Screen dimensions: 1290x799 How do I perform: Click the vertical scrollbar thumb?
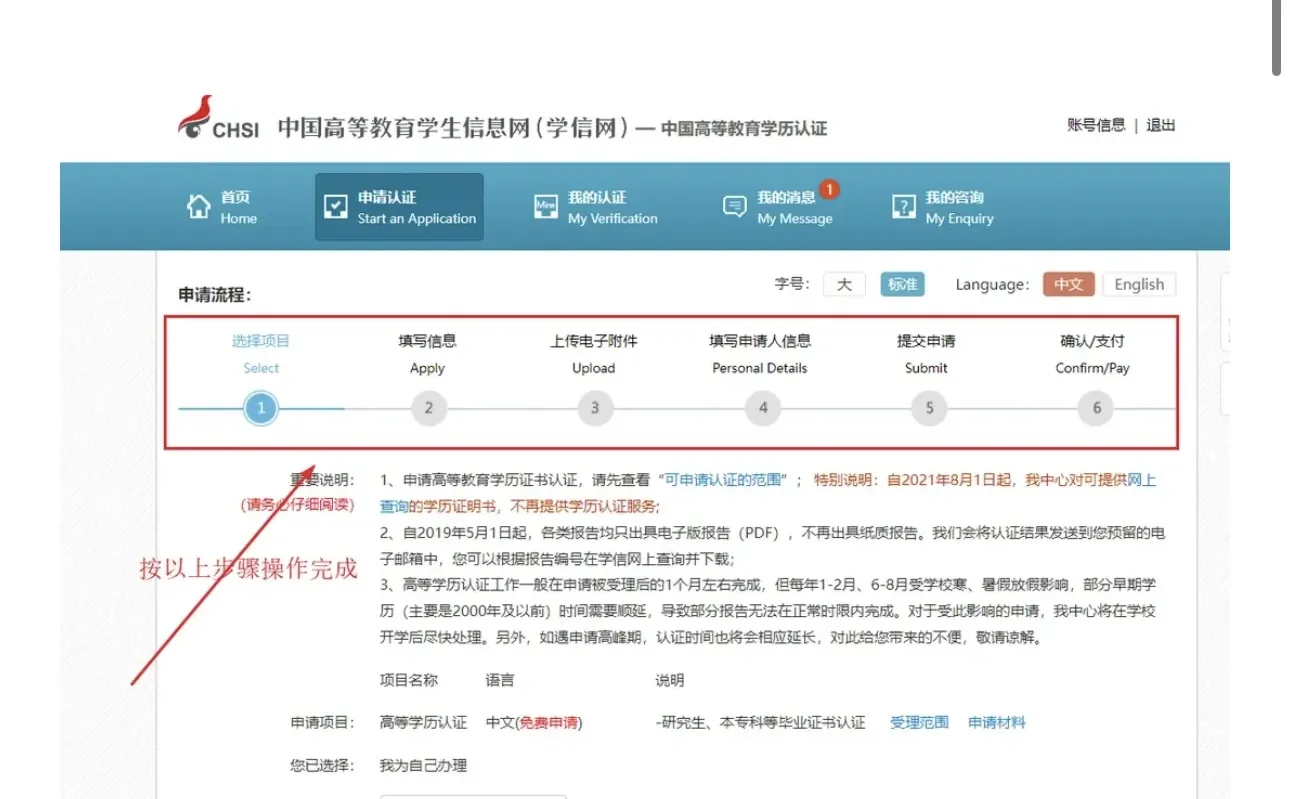click(x=1276, y=38)
